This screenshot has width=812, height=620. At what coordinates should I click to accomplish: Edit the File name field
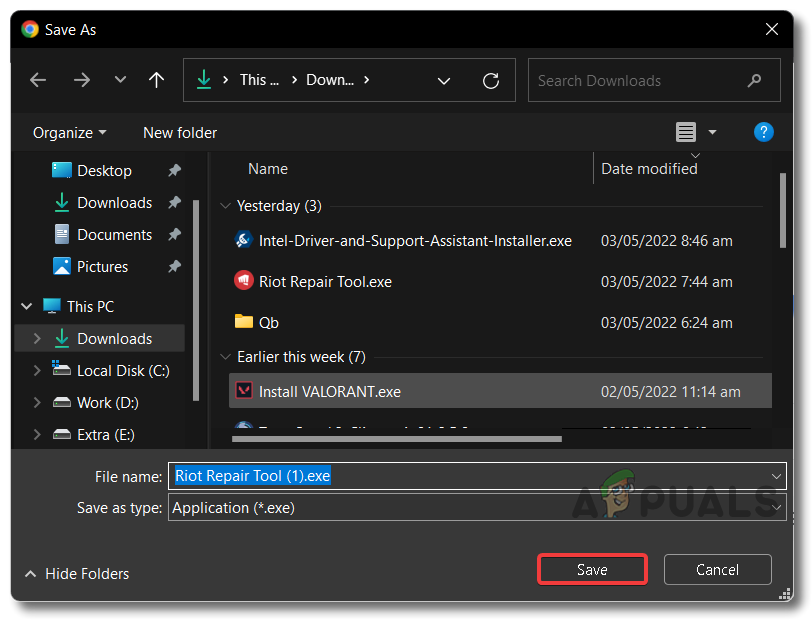coord(469,476)
